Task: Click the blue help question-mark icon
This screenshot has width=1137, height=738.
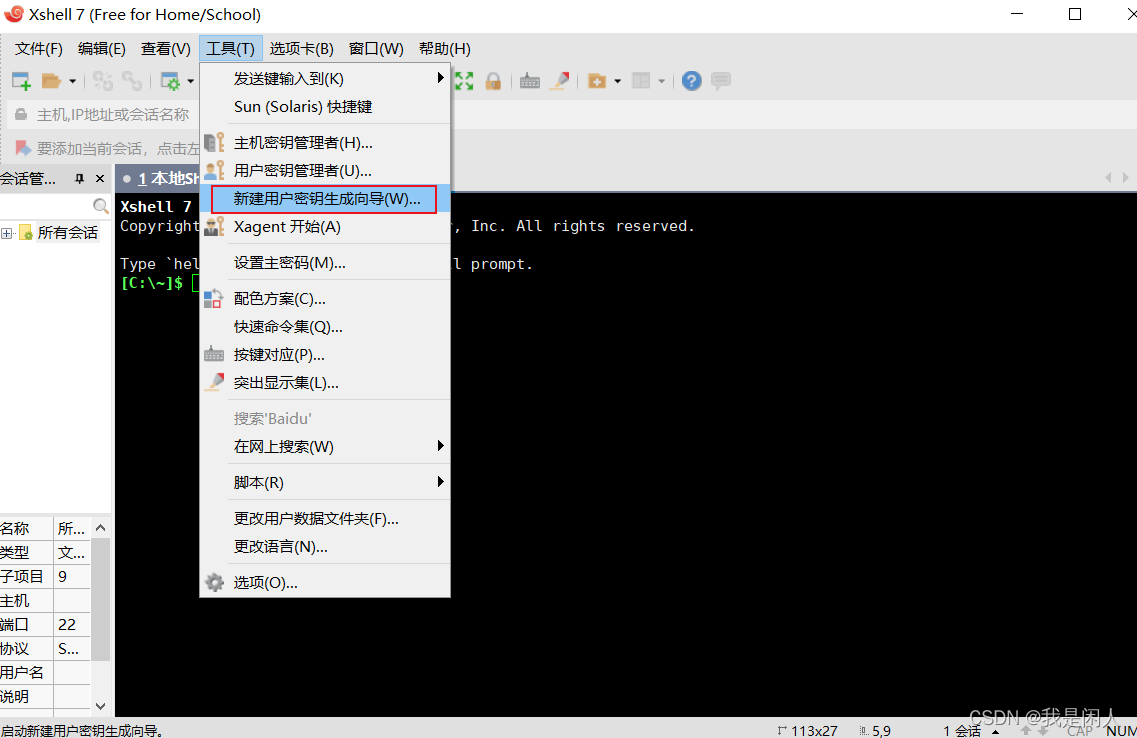Action: [x=692, y=81]
